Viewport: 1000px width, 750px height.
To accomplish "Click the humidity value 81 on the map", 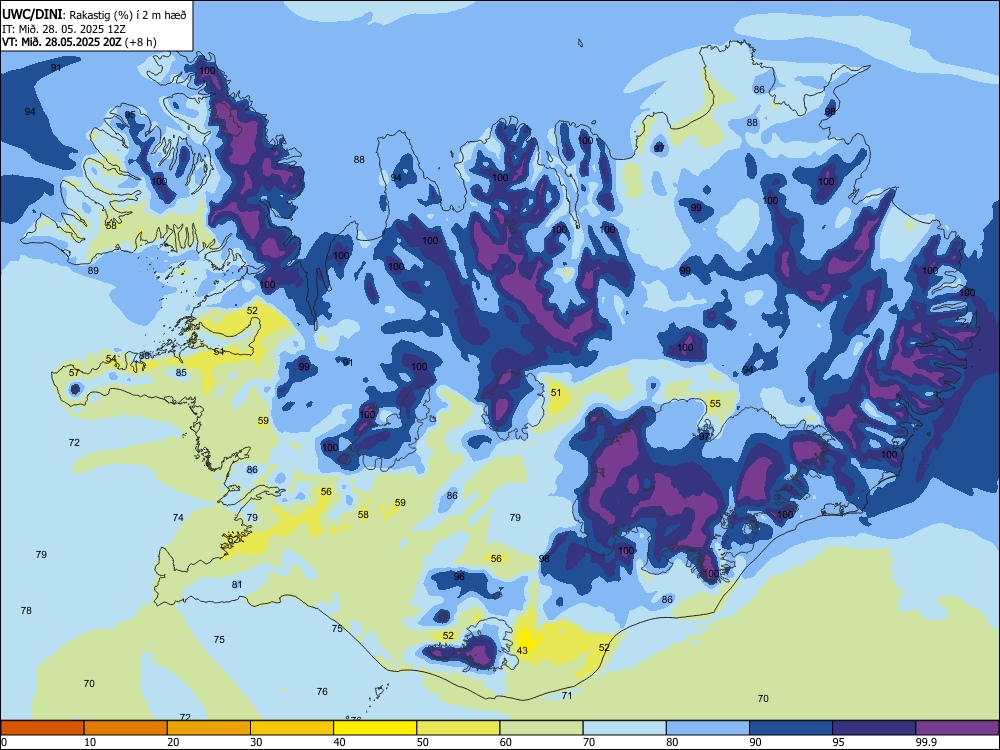I will click(x=237, y=584).
